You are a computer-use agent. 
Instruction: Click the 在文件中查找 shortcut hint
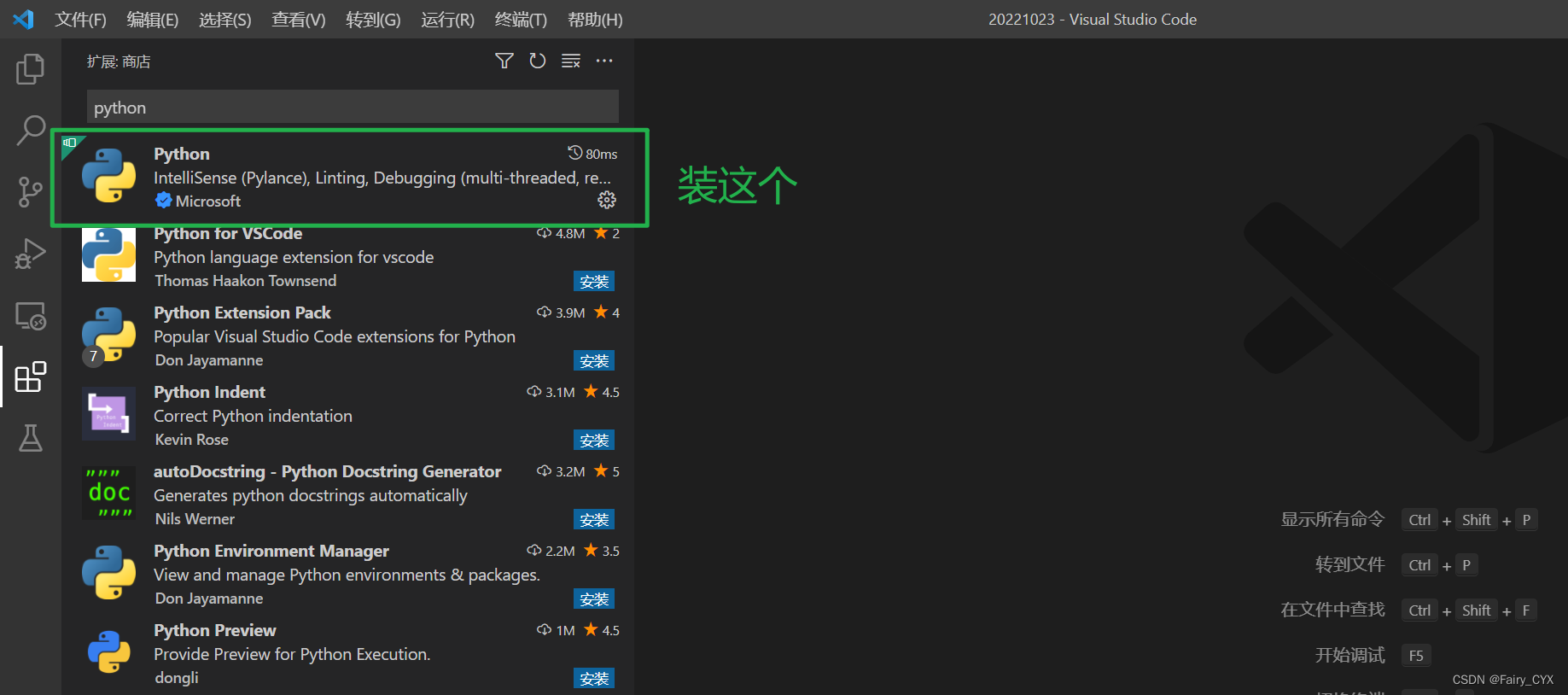1332,610
